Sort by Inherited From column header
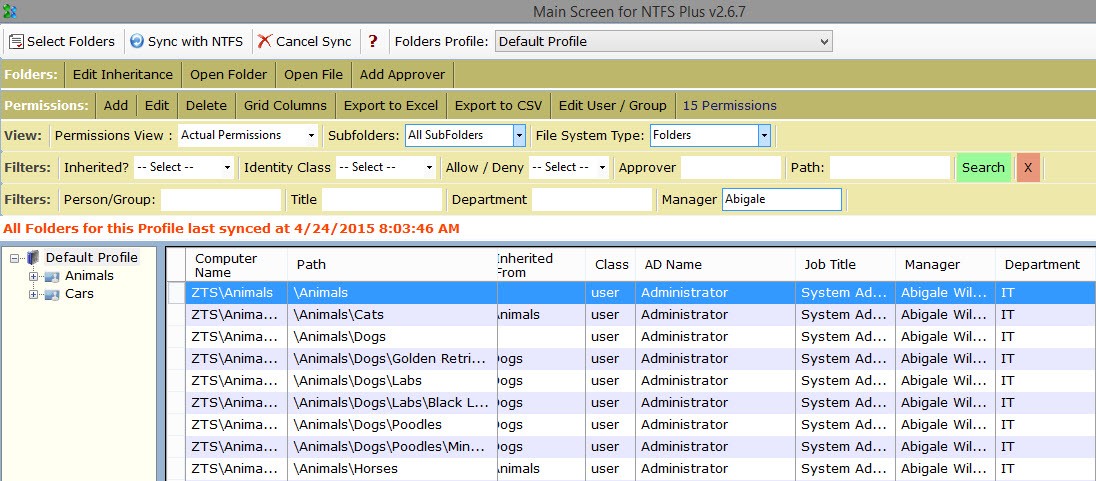 point(541,265)
